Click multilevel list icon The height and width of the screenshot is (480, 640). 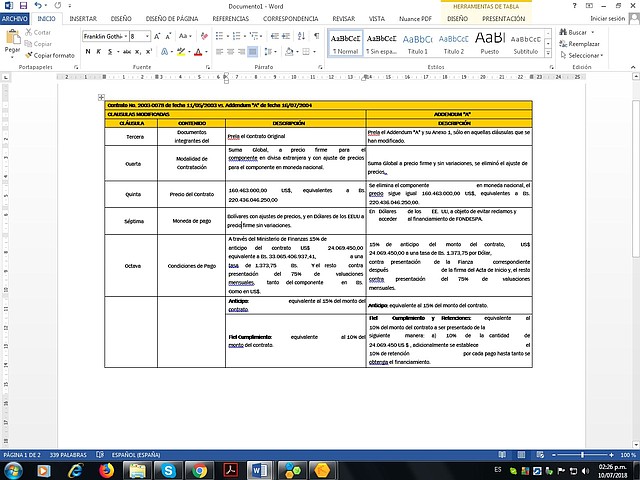click(254, 36)
